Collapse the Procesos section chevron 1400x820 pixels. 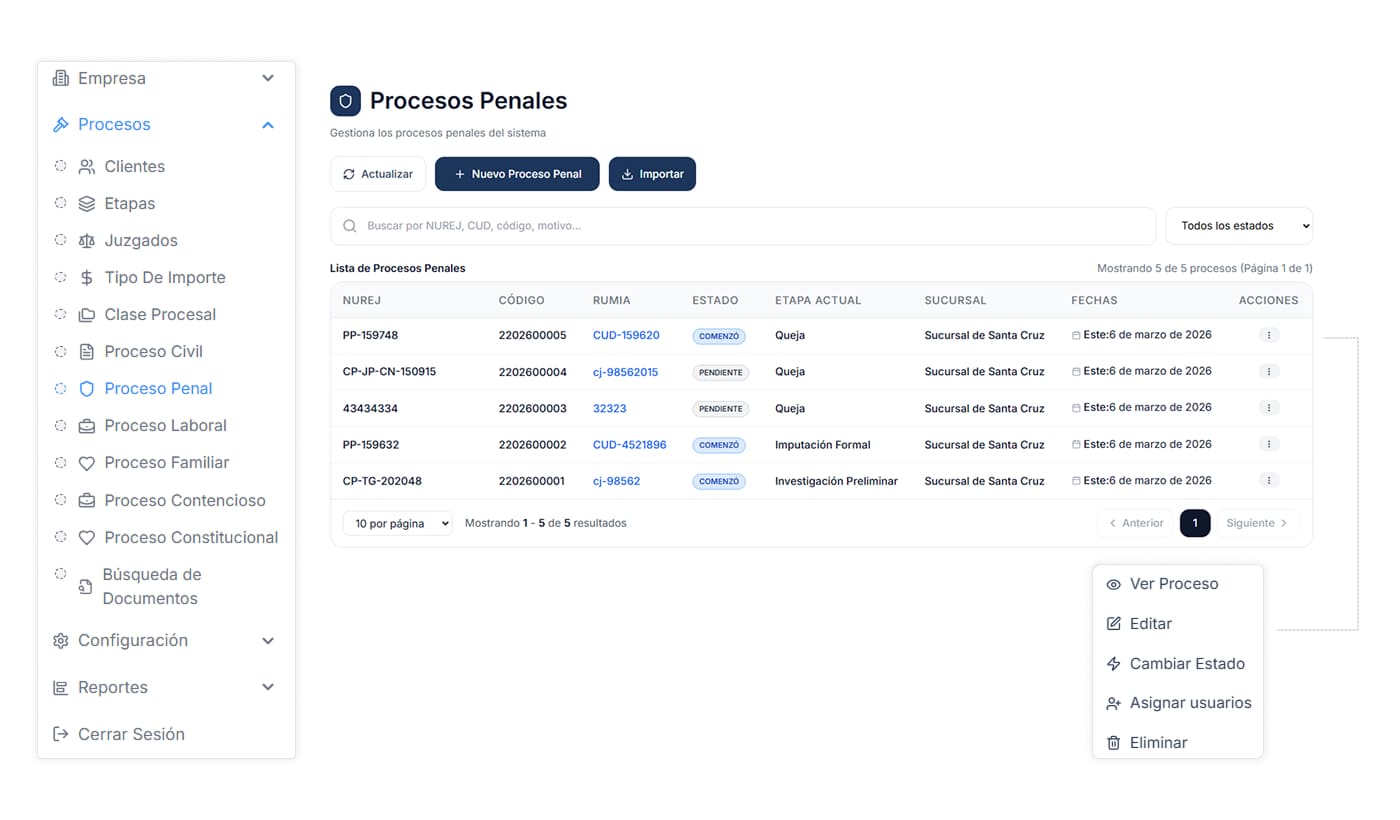pyautogui.click(x=268, y=125)
